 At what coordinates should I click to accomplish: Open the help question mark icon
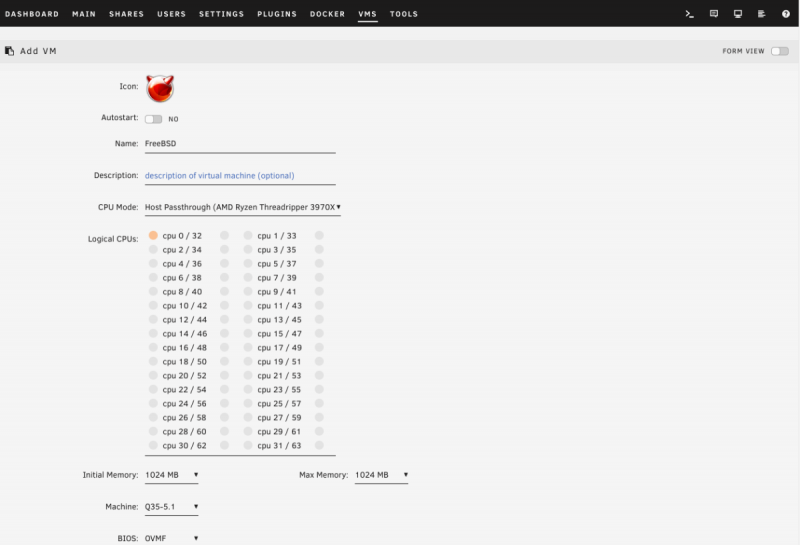click(x=786, y=14)
